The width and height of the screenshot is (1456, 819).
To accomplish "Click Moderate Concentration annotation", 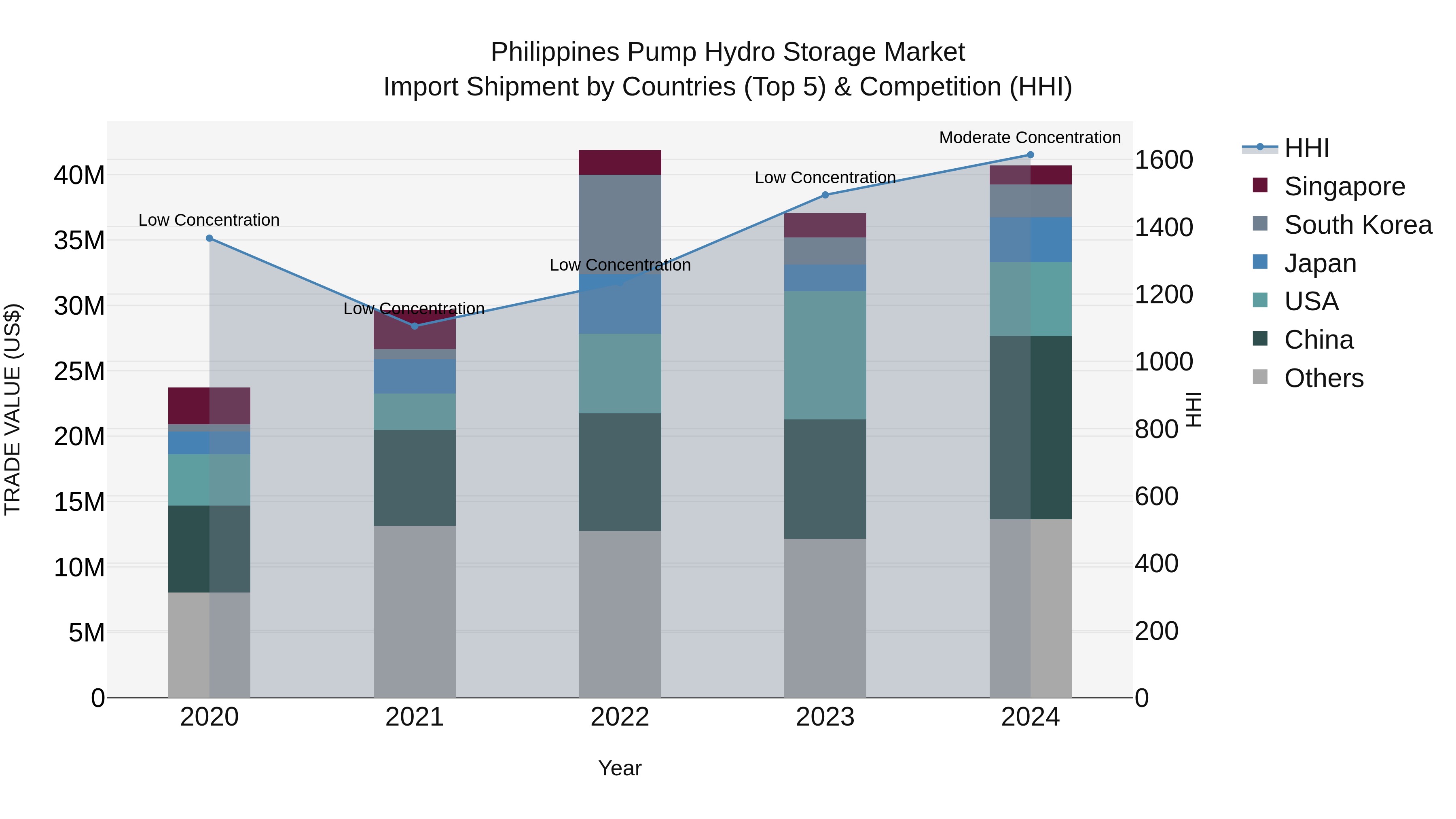I will [1030, 138].
